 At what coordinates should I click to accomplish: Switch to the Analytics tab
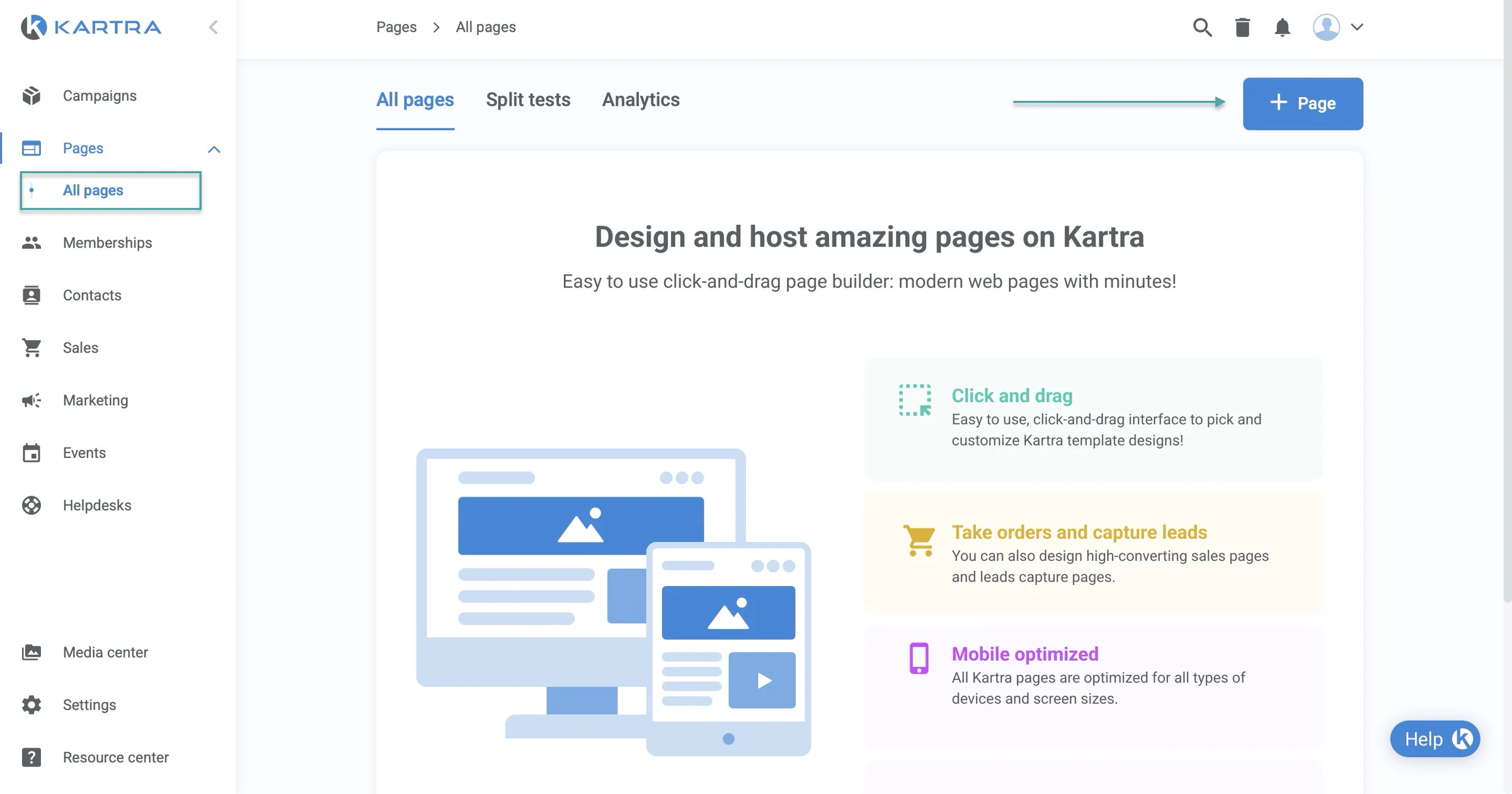coord(641,100)
